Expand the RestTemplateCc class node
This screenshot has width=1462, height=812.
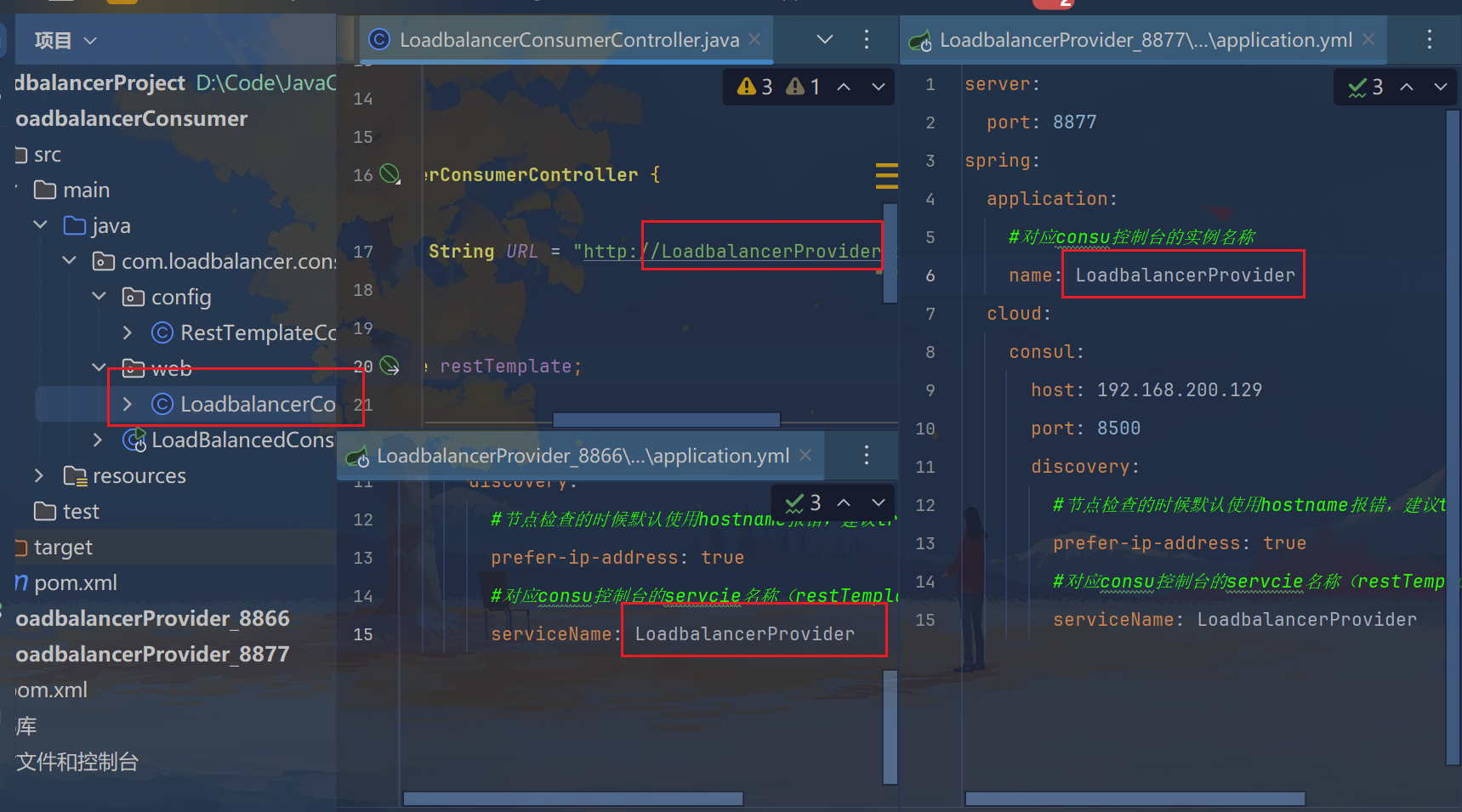tap(128, 332)
